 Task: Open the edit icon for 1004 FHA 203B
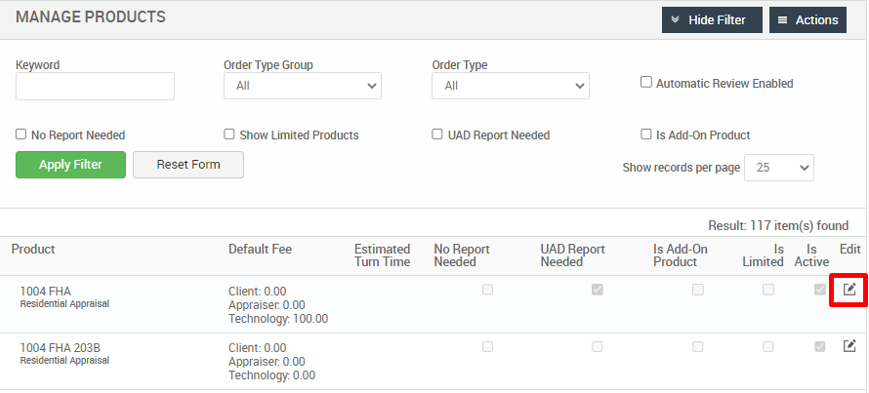coord(850,346)
